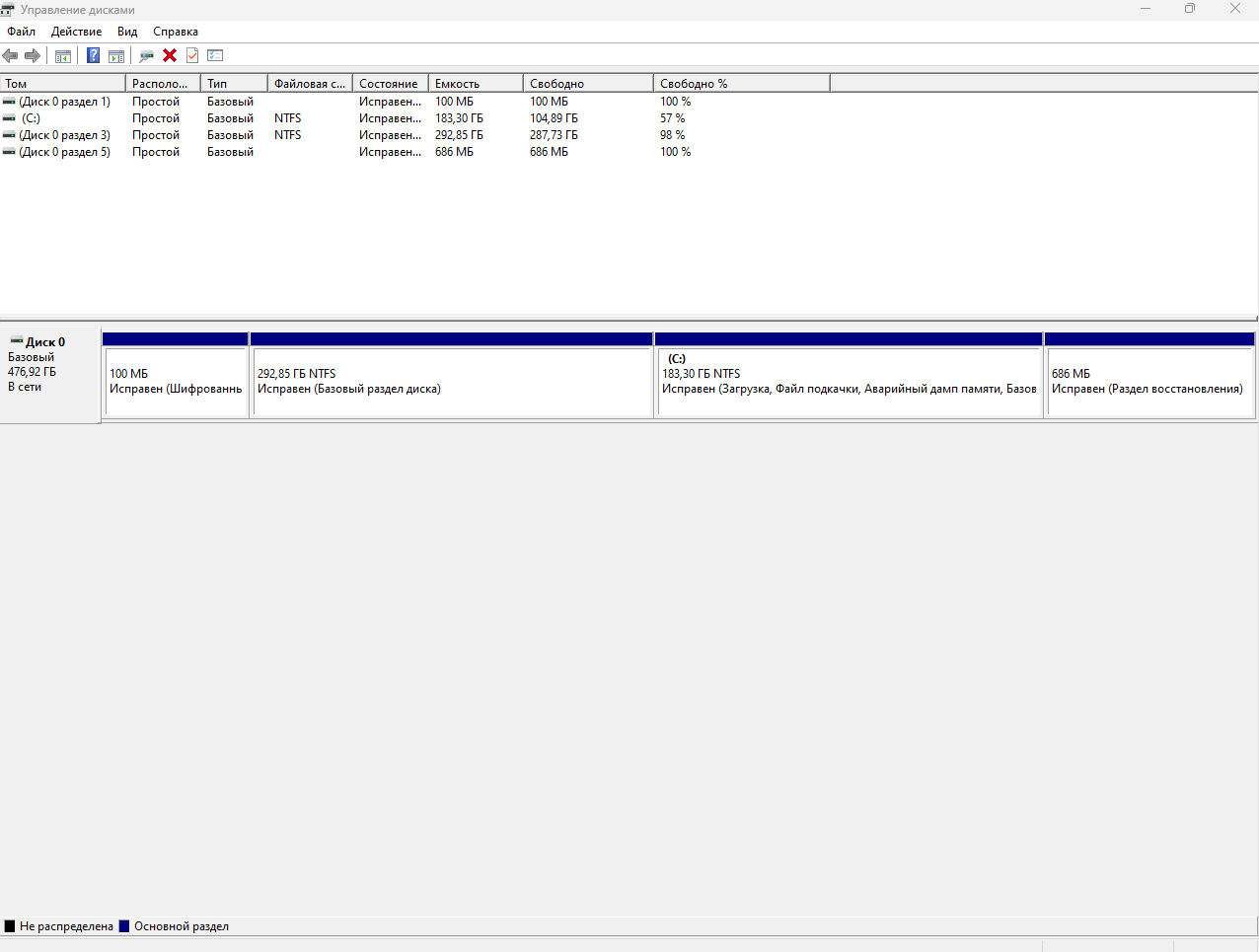The image size is (1259, 952).
Task: Open Help with the blue question-mark icon
Action: point(93,55)
